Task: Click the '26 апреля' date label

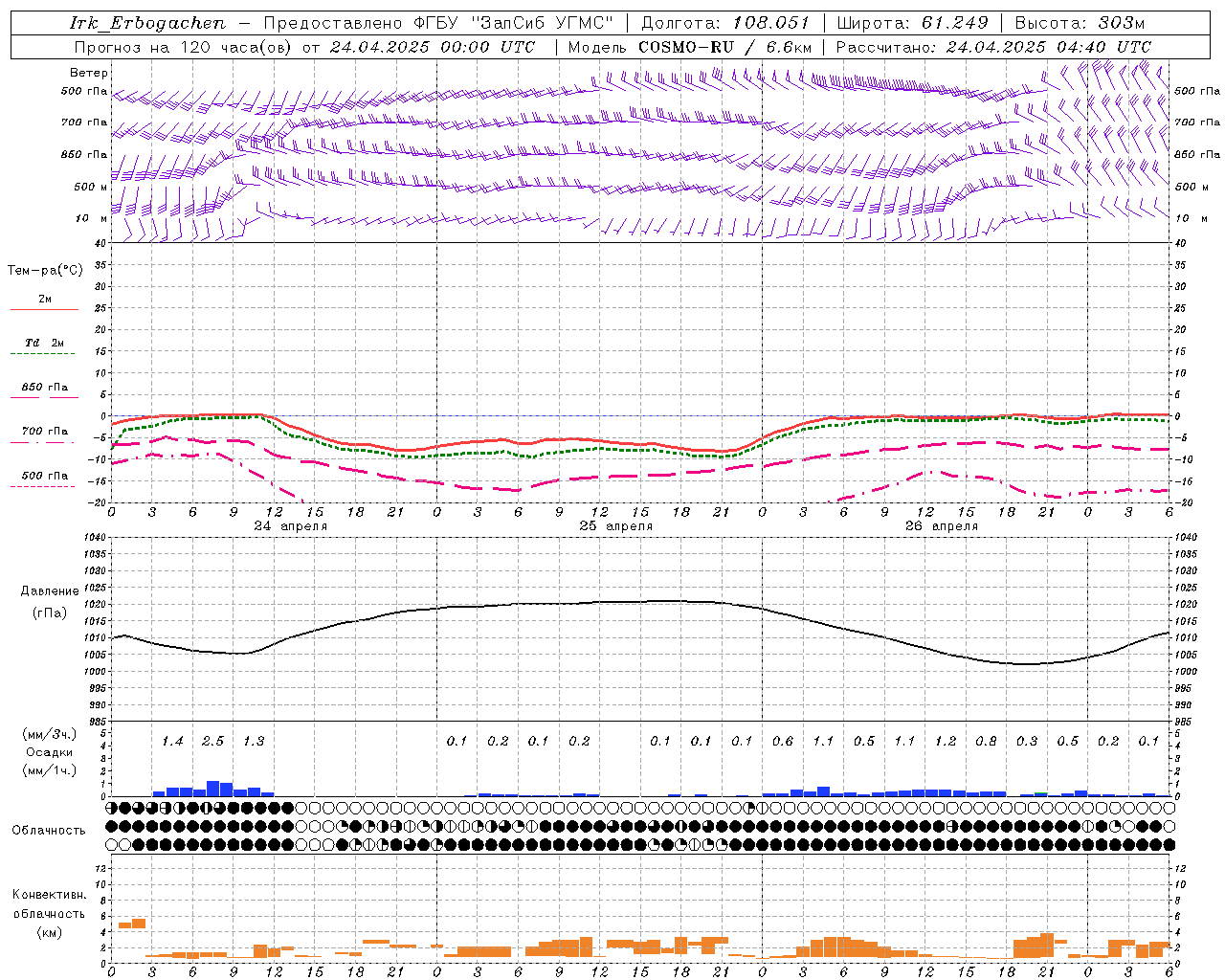Action: coord(941,526)
